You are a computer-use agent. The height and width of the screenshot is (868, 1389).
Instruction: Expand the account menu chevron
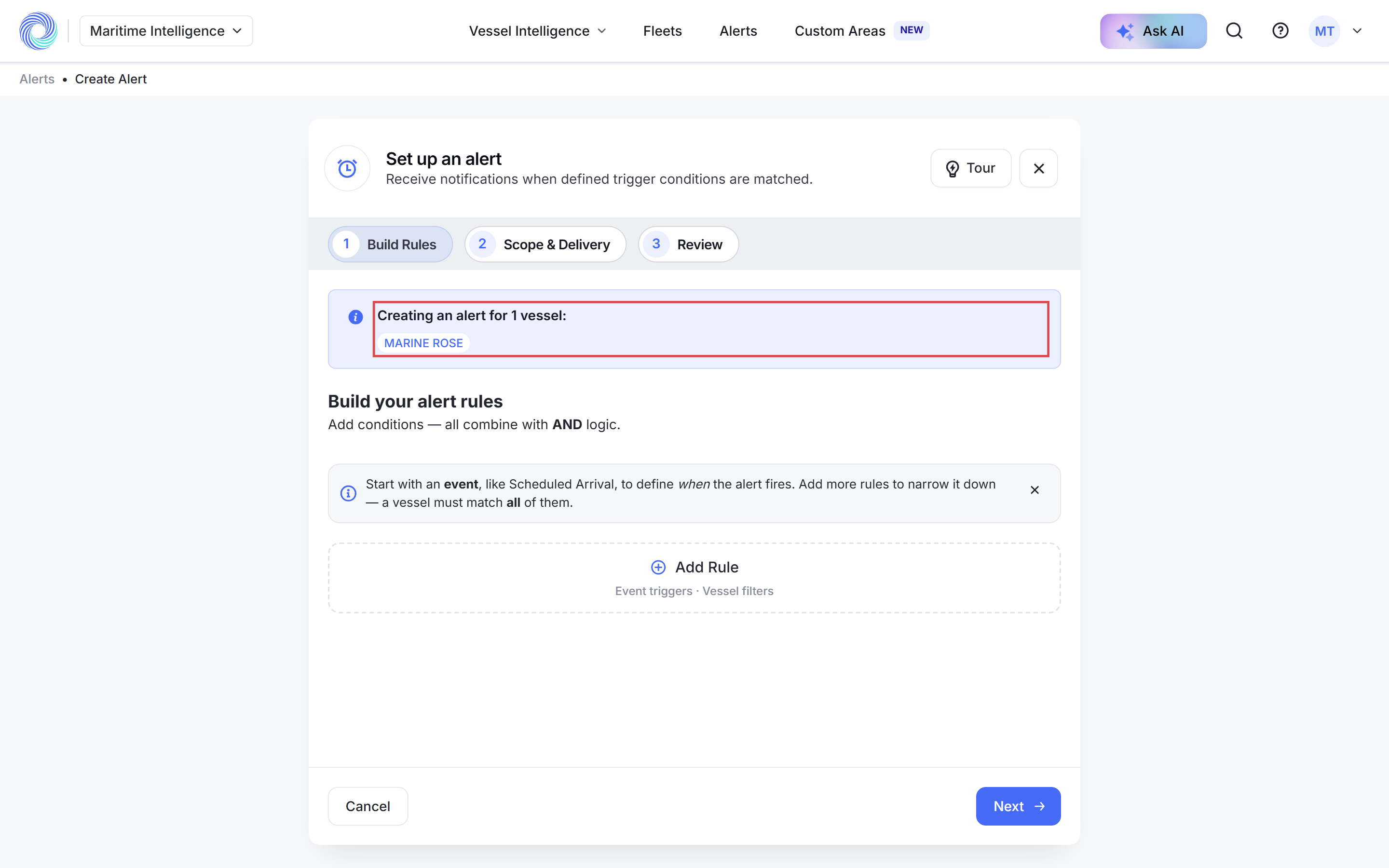(x=1357, y=31)
